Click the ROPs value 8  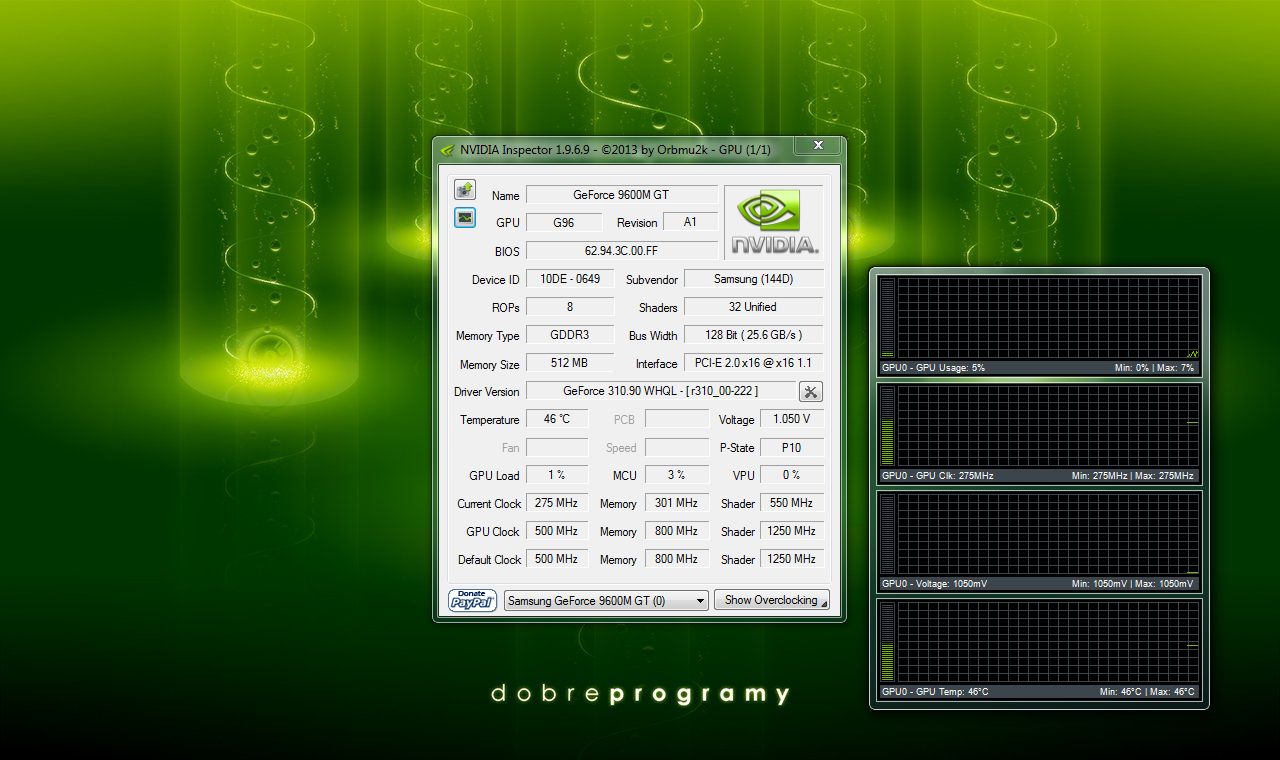pos(570,307)
